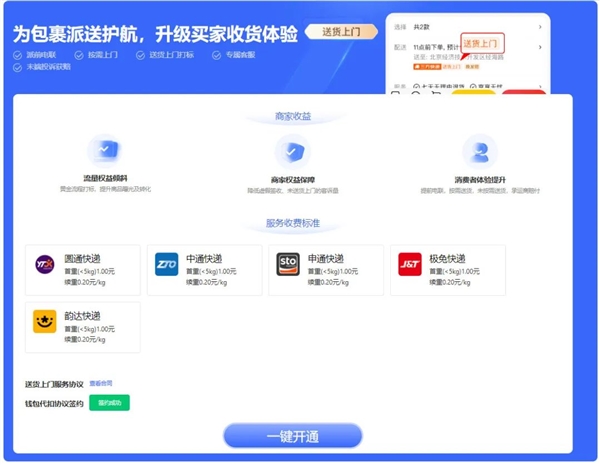Expand the 选择 共2款 row arrow
Screen dimensions: 600x465
click(x=541, y=25)
